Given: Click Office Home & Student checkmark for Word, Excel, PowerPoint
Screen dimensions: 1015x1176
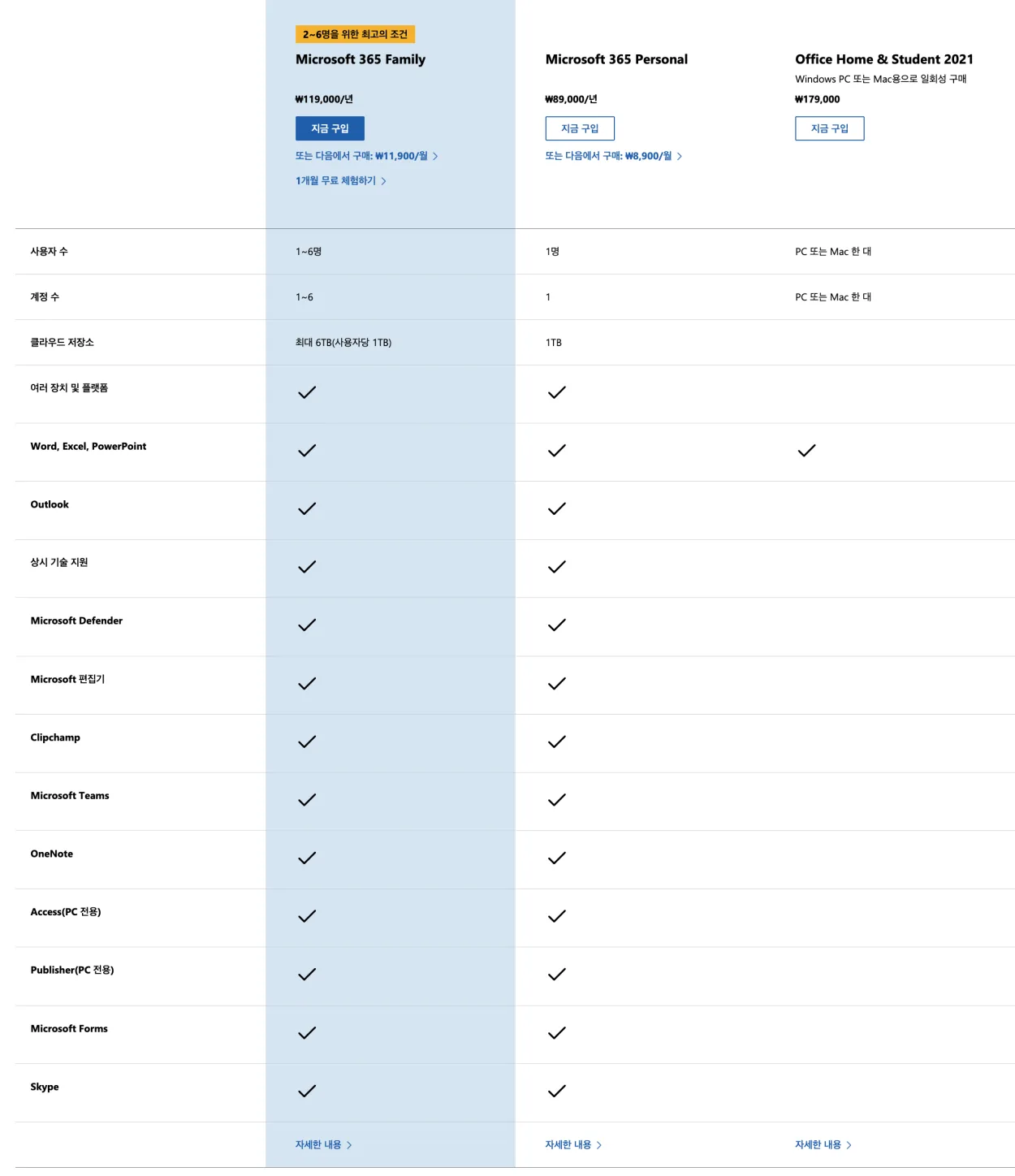Looking at the screenshot, I should click(806, 451).
